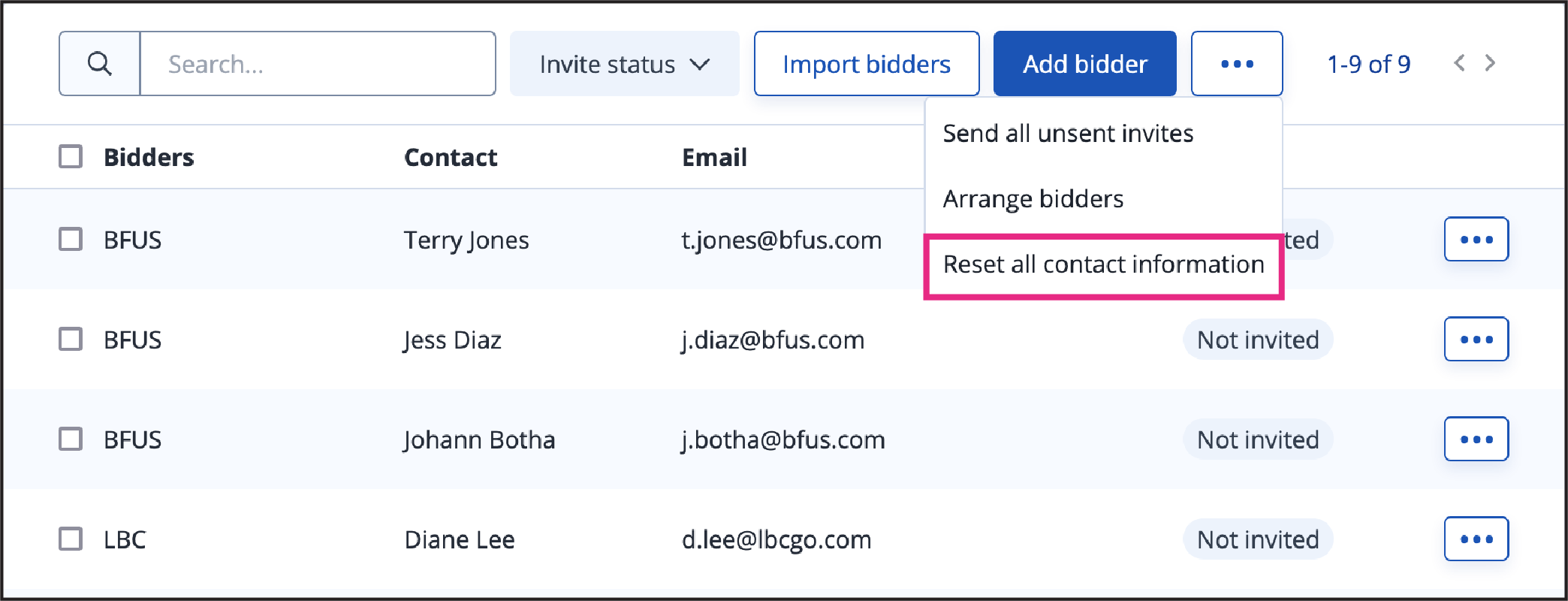Check the Terry Jones row checkbox

coord(71,239)
